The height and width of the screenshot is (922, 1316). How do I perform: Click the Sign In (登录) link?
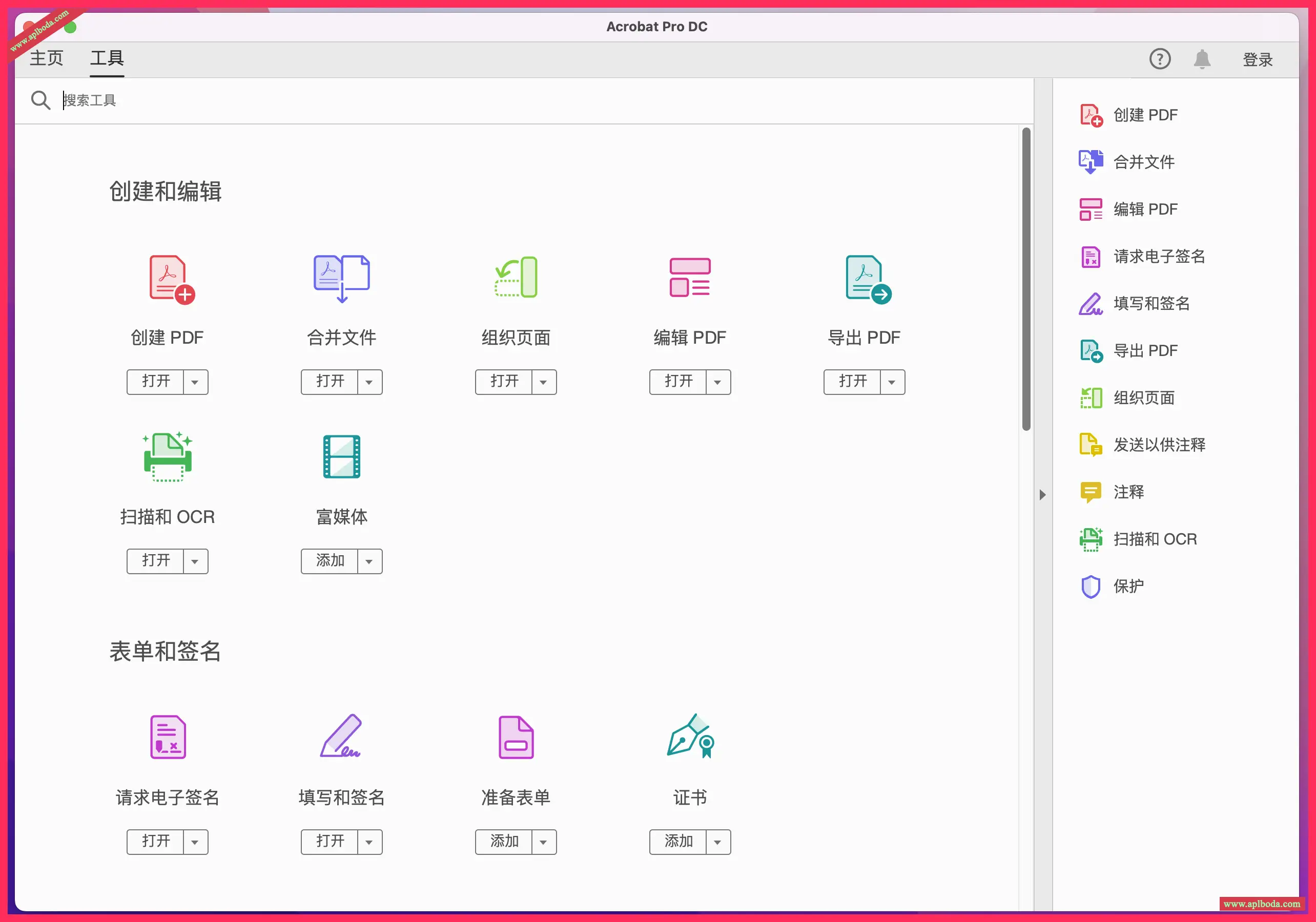(x=1257, y=59)
